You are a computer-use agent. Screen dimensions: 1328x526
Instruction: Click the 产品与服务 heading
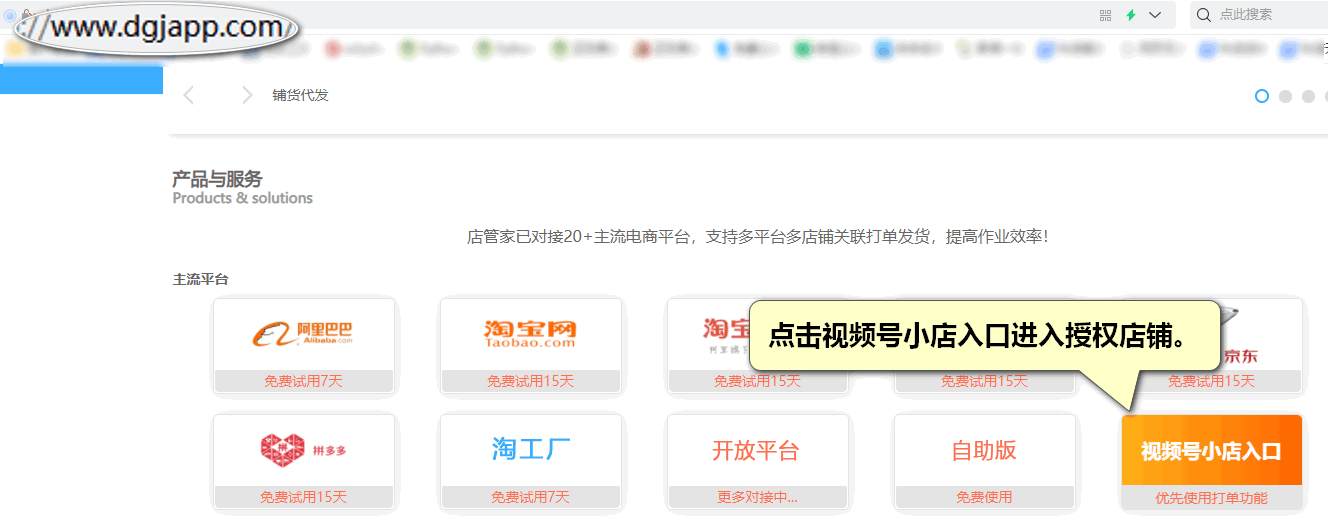click(x=217, y=179)
